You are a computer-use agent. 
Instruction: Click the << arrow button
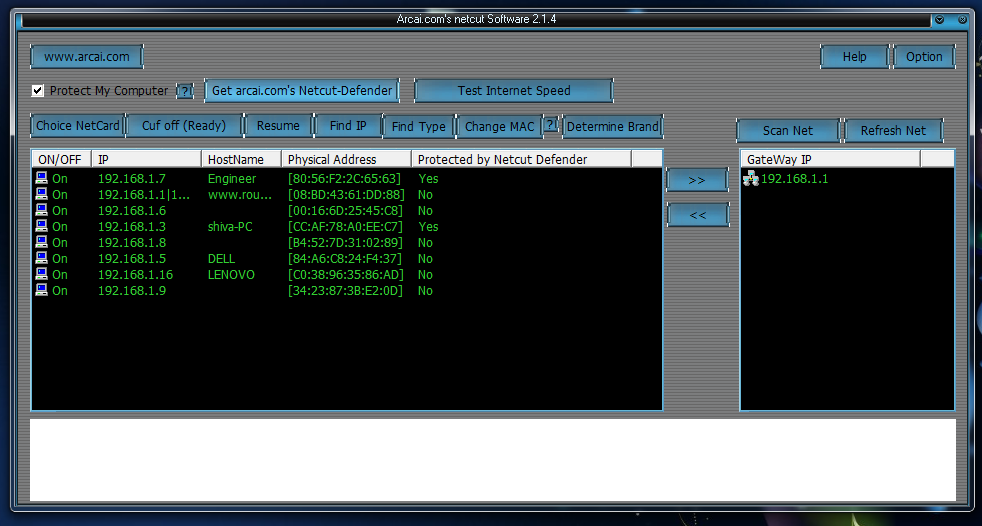697,215
